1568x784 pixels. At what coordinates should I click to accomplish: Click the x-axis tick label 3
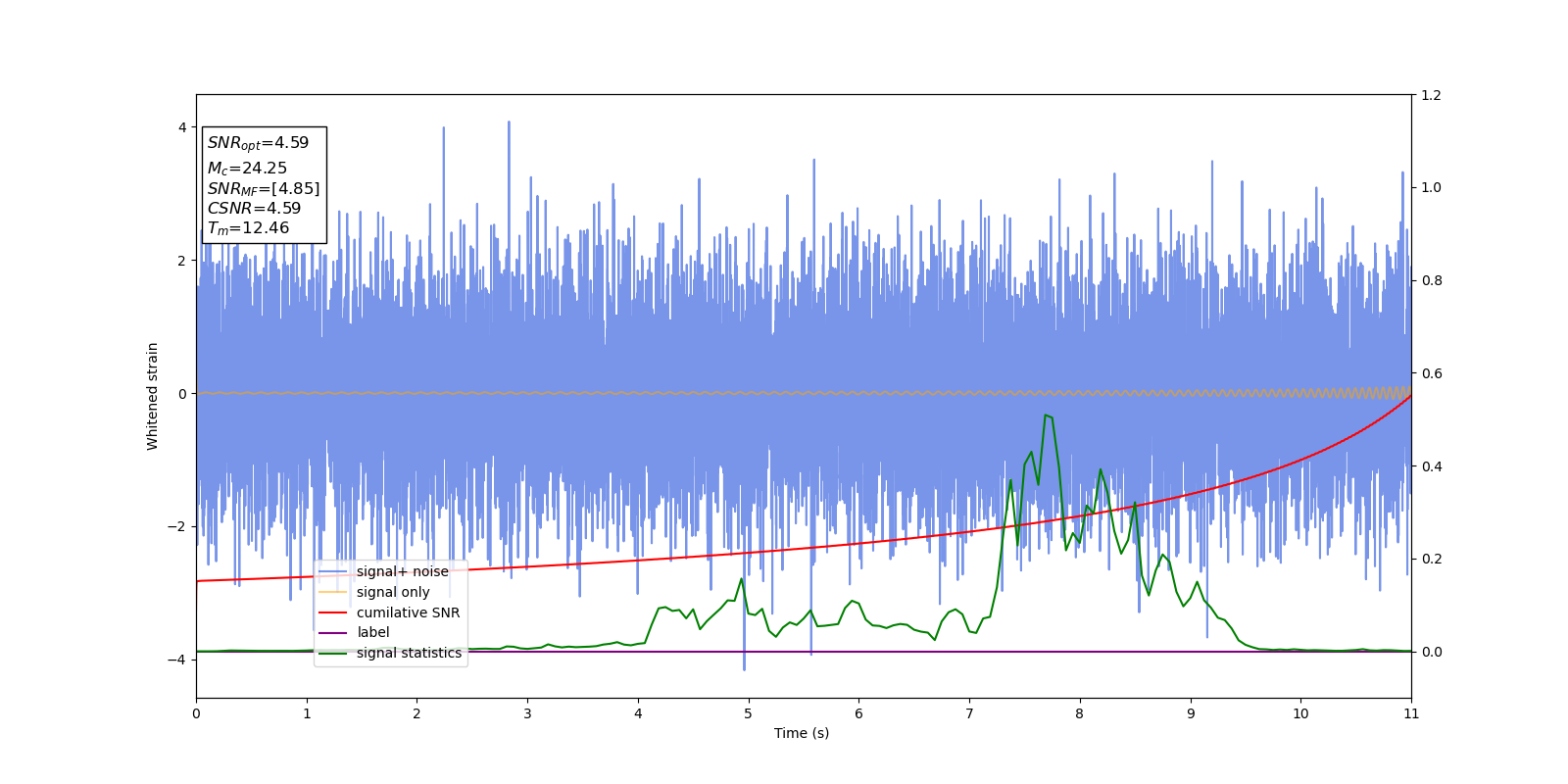(527, 713)
